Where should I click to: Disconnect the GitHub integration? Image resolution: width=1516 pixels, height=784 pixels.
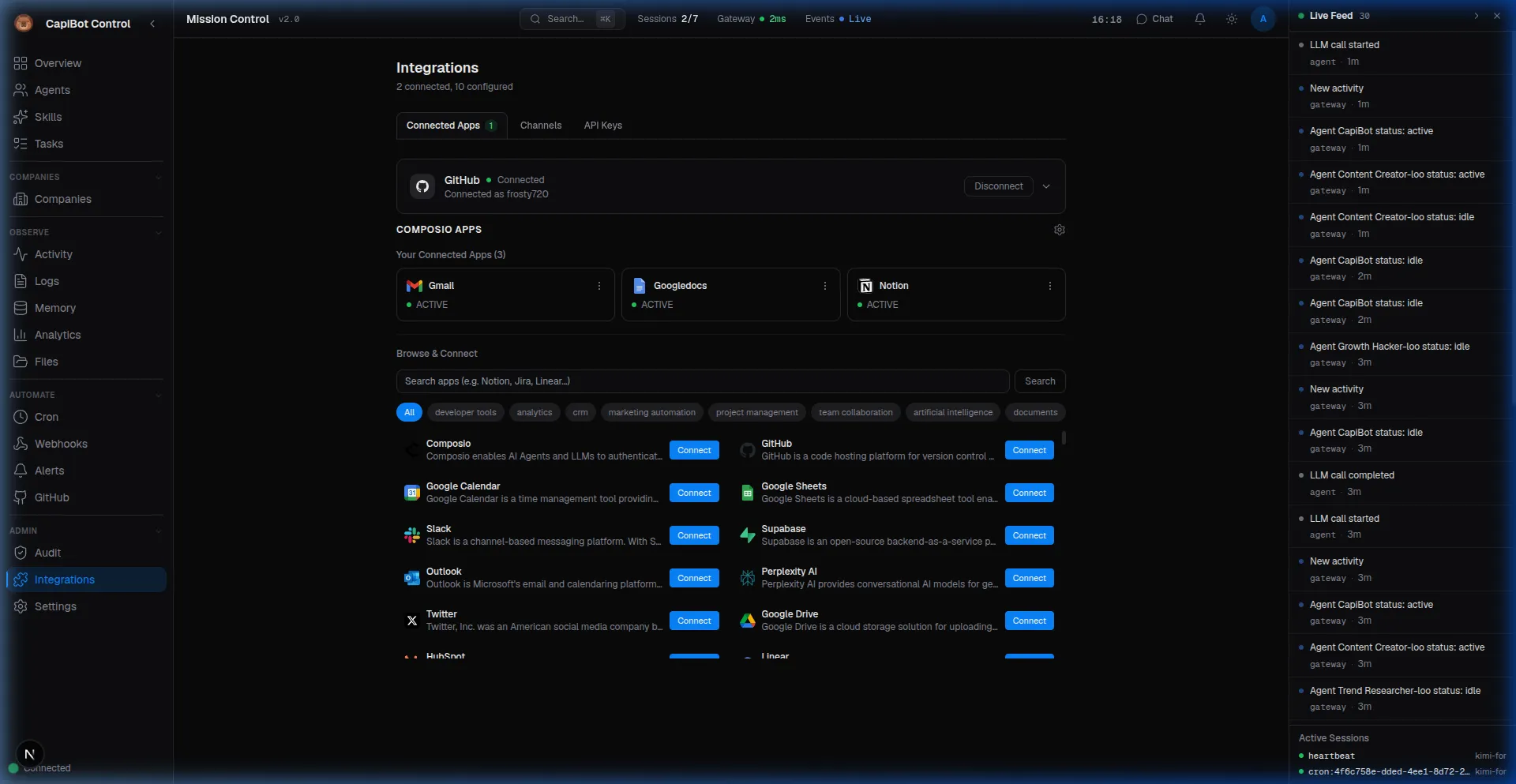tap(998, 186)
